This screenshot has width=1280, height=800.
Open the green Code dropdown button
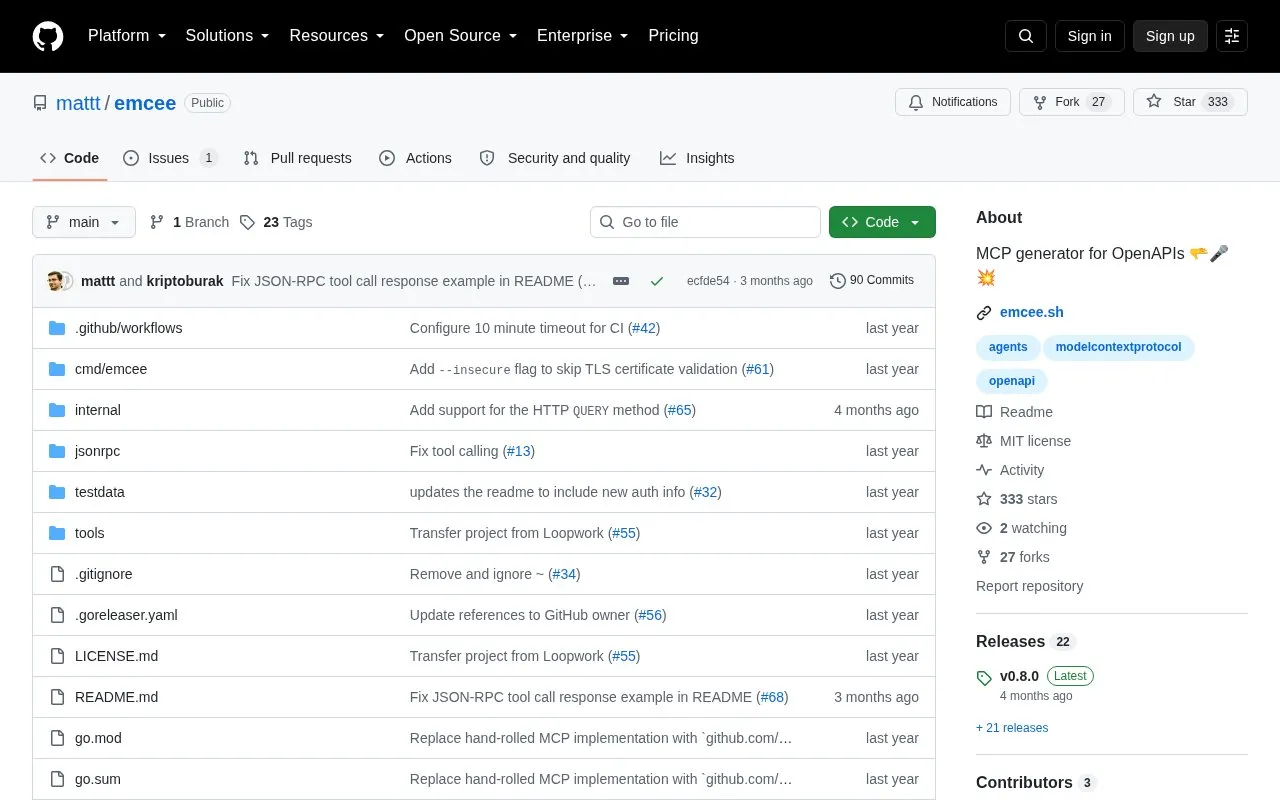point(882,222)
